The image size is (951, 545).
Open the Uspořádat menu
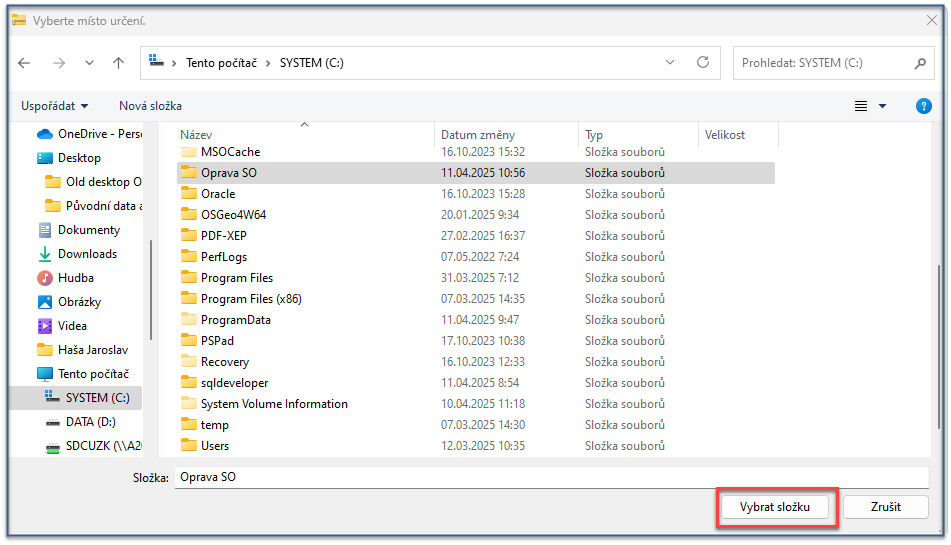(x=54, y=106)
